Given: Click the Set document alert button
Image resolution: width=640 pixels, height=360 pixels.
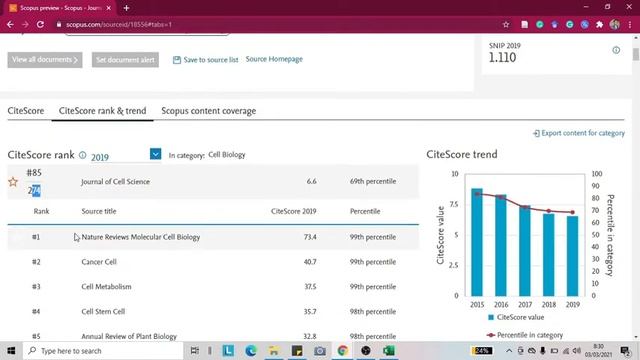Looking at the screenshot, I should pos(125,60).
